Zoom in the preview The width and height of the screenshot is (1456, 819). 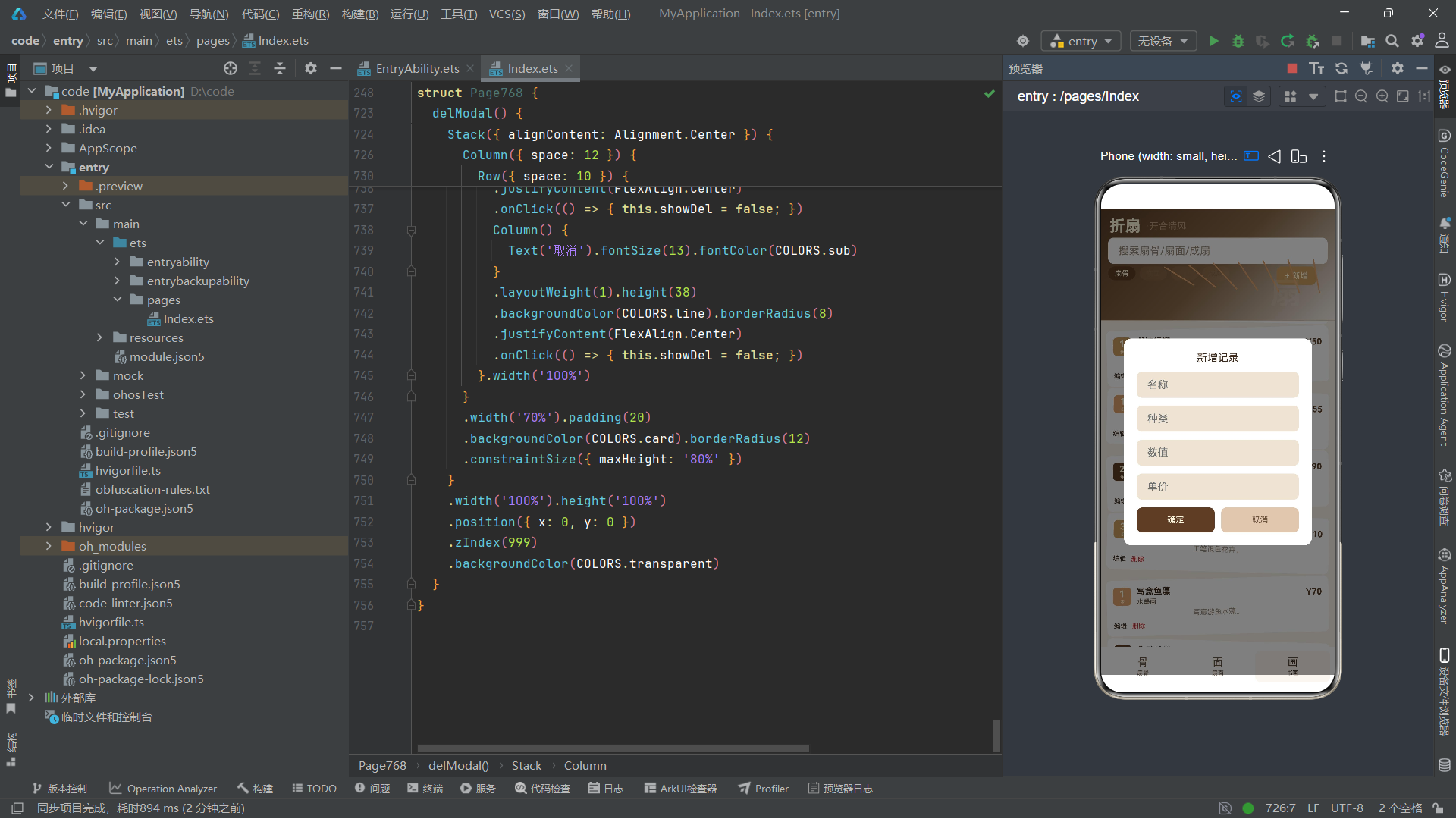click(x=1382, y=96)
